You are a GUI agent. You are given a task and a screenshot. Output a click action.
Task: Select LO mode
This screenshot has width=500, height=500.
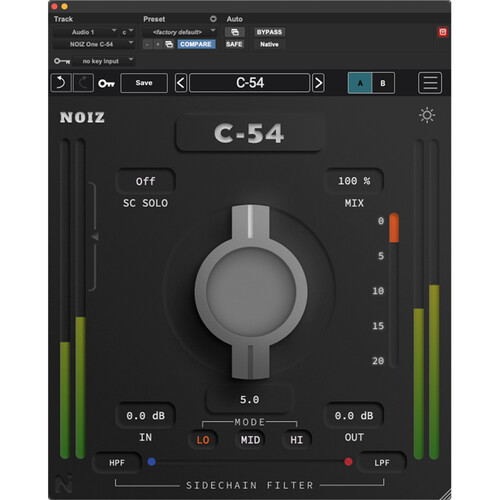tap(203, 440)
